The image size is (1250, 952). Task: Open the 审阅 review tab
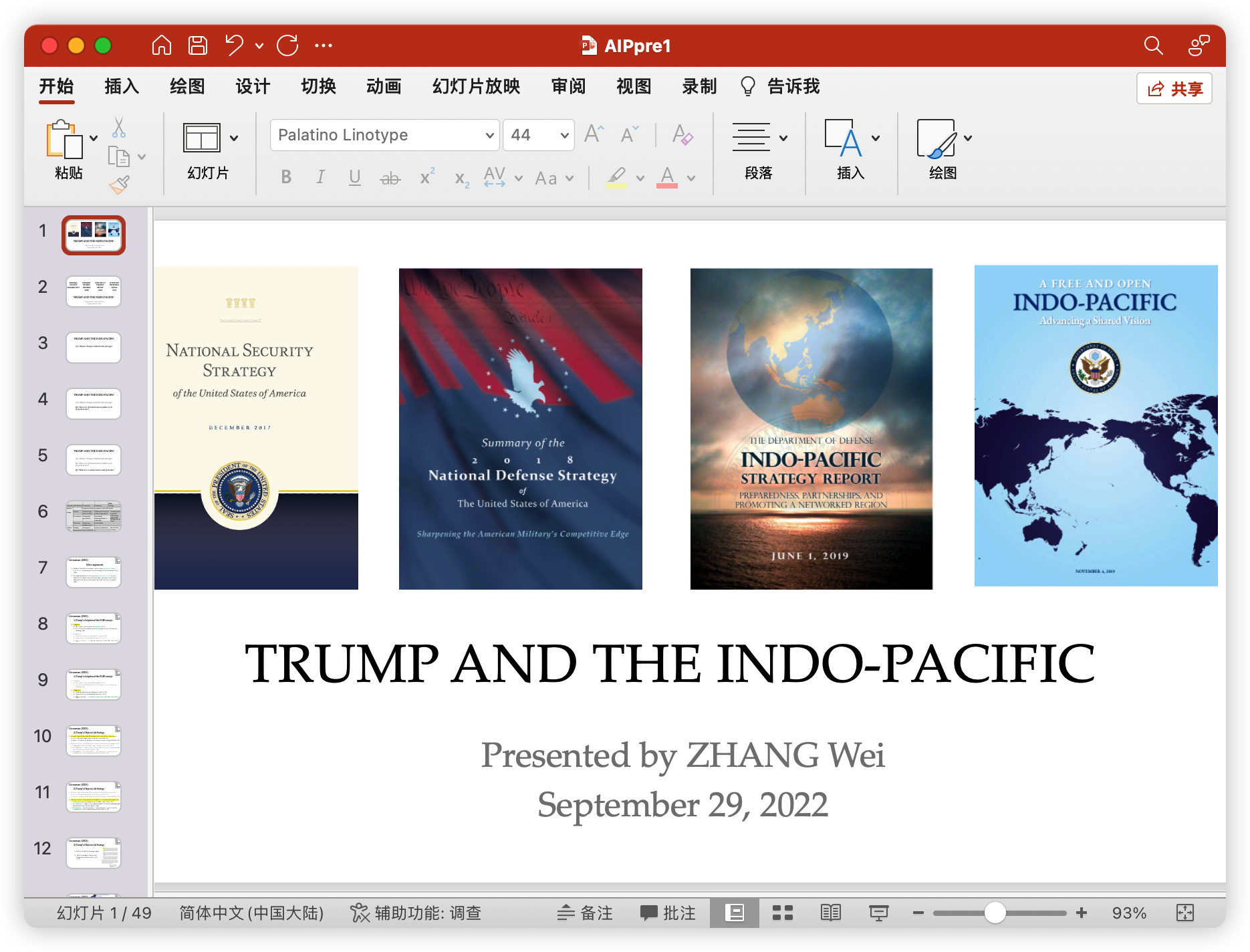pyautogui.click(x=568, y=86)
